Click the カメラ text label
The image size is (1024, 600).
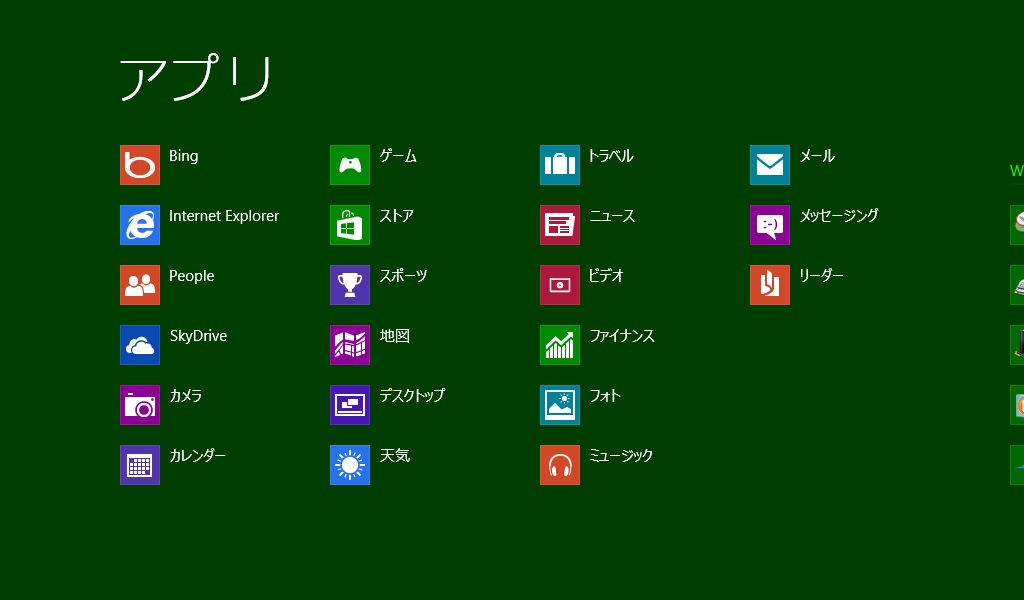(185, 396)
